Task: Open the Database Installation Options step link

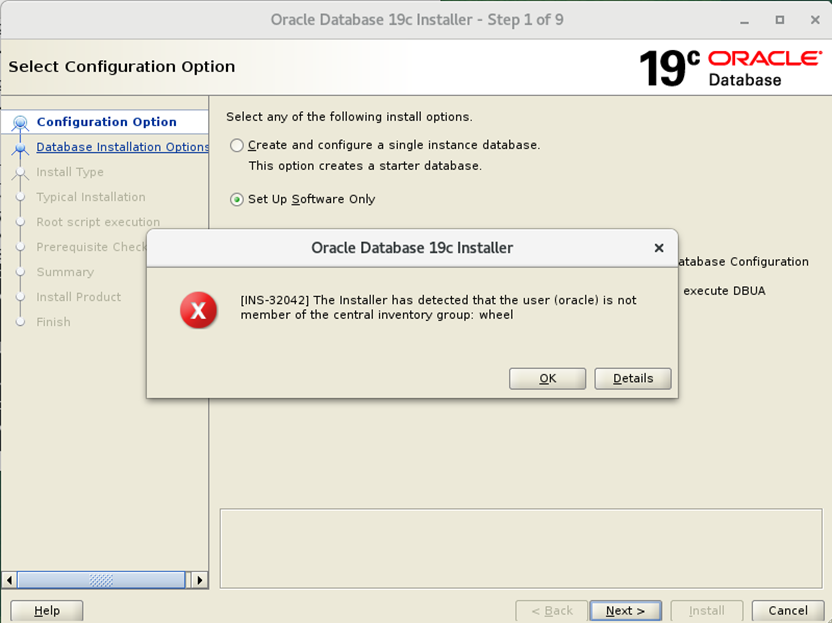Action: [123, 147]
